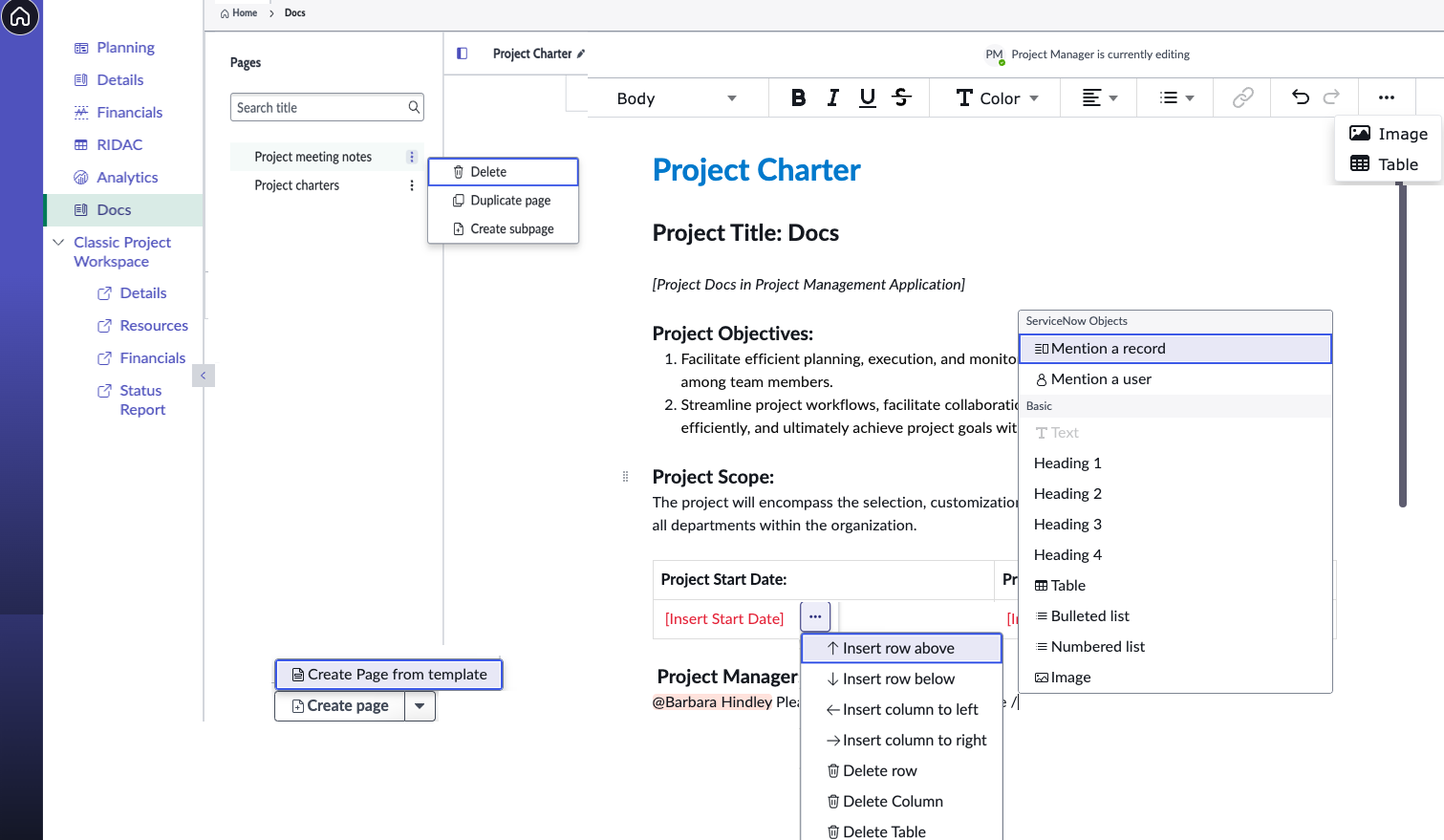This screenshot has width=1444, height=840.
Task: Open options for Project charters page
Action: (412, 185)
